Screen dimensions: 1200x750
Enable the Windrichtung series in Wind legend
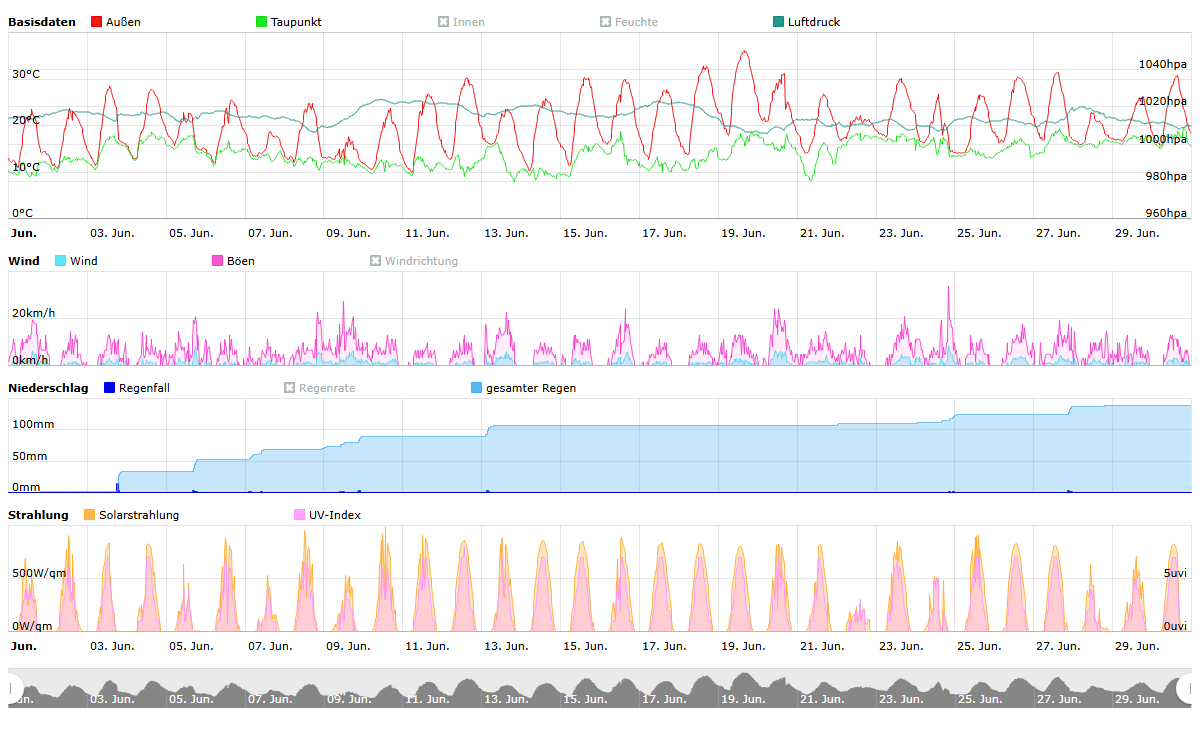(x=376, y=261)
